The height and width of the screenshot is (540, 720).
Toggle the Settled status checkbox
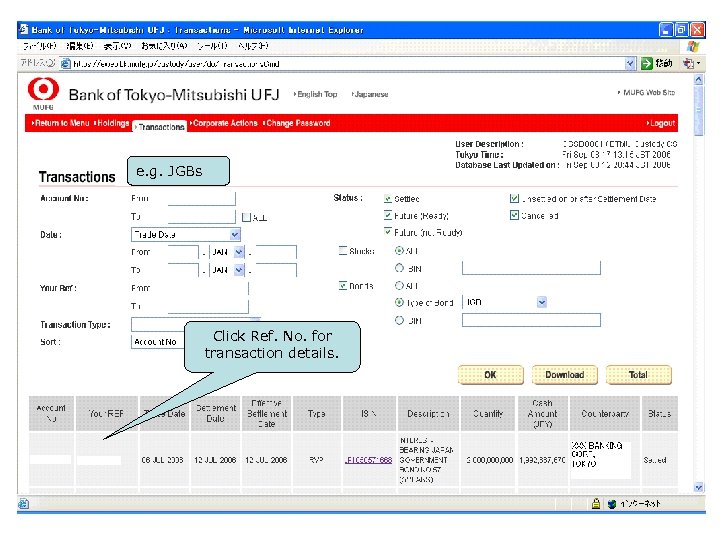coord(388,199)
